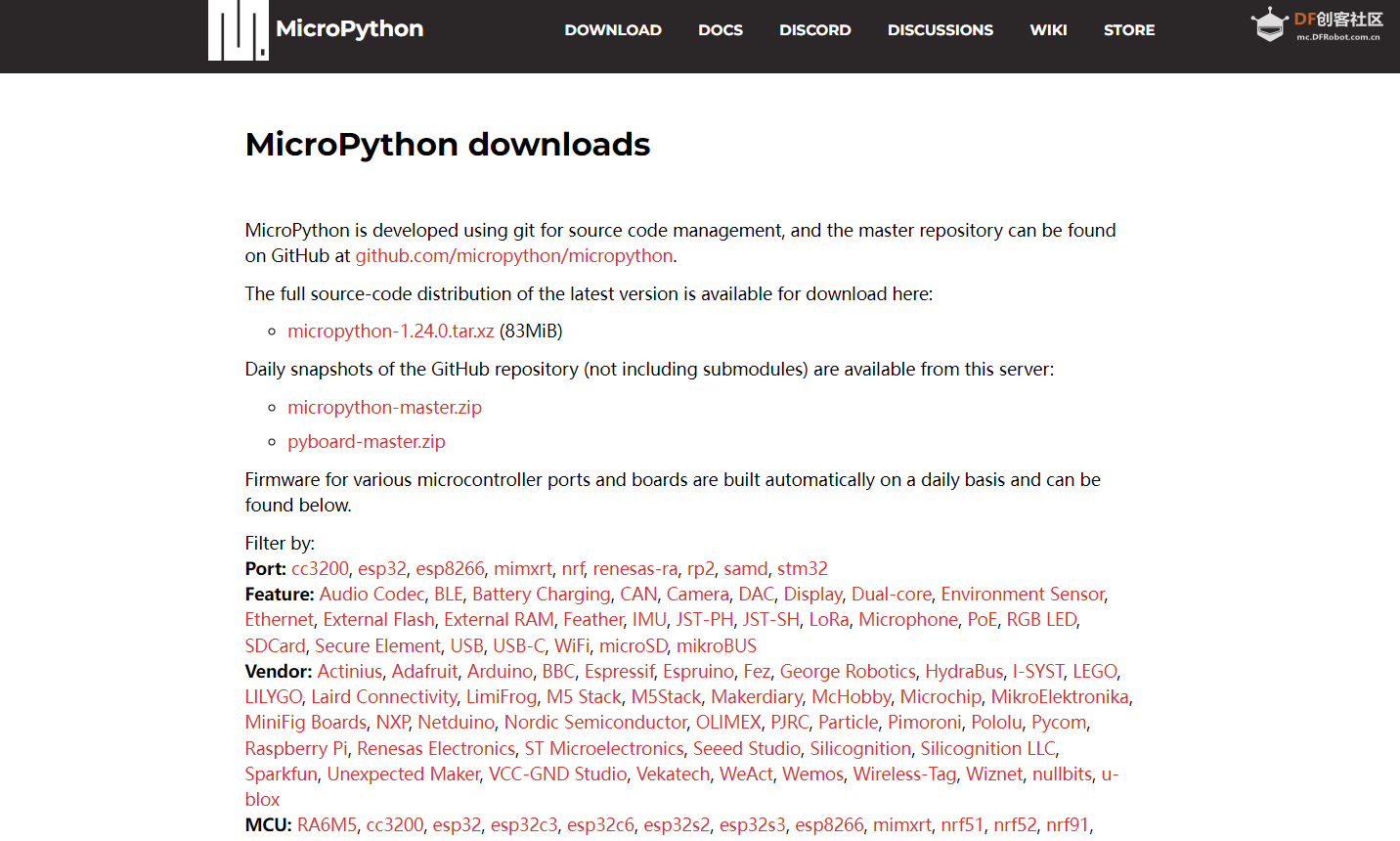Filter by Nordic Semiconductor vendor

coord(595,723)
